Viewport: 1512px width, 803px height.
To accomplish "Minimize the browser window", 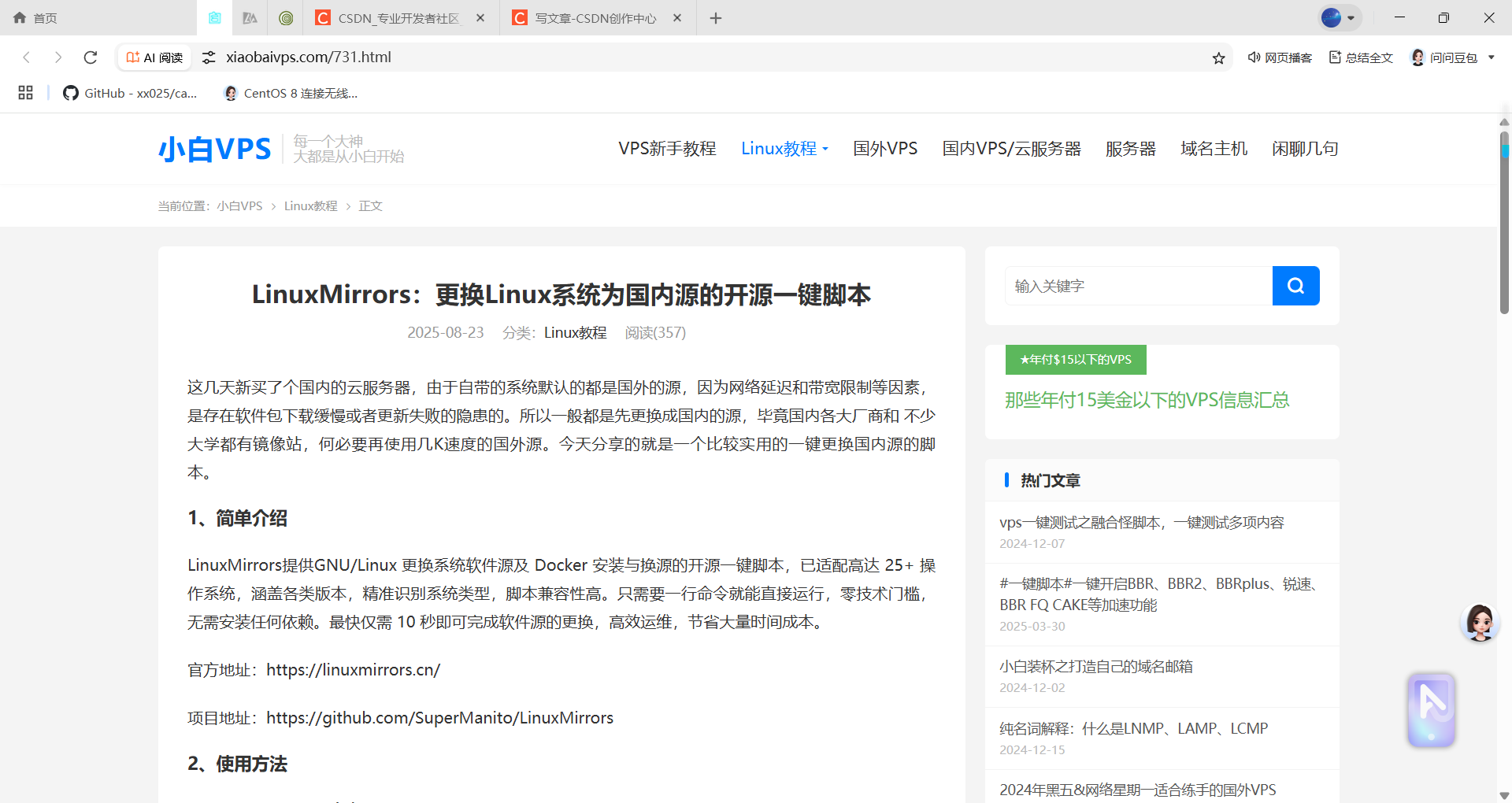I will [x=1399, y=17].
